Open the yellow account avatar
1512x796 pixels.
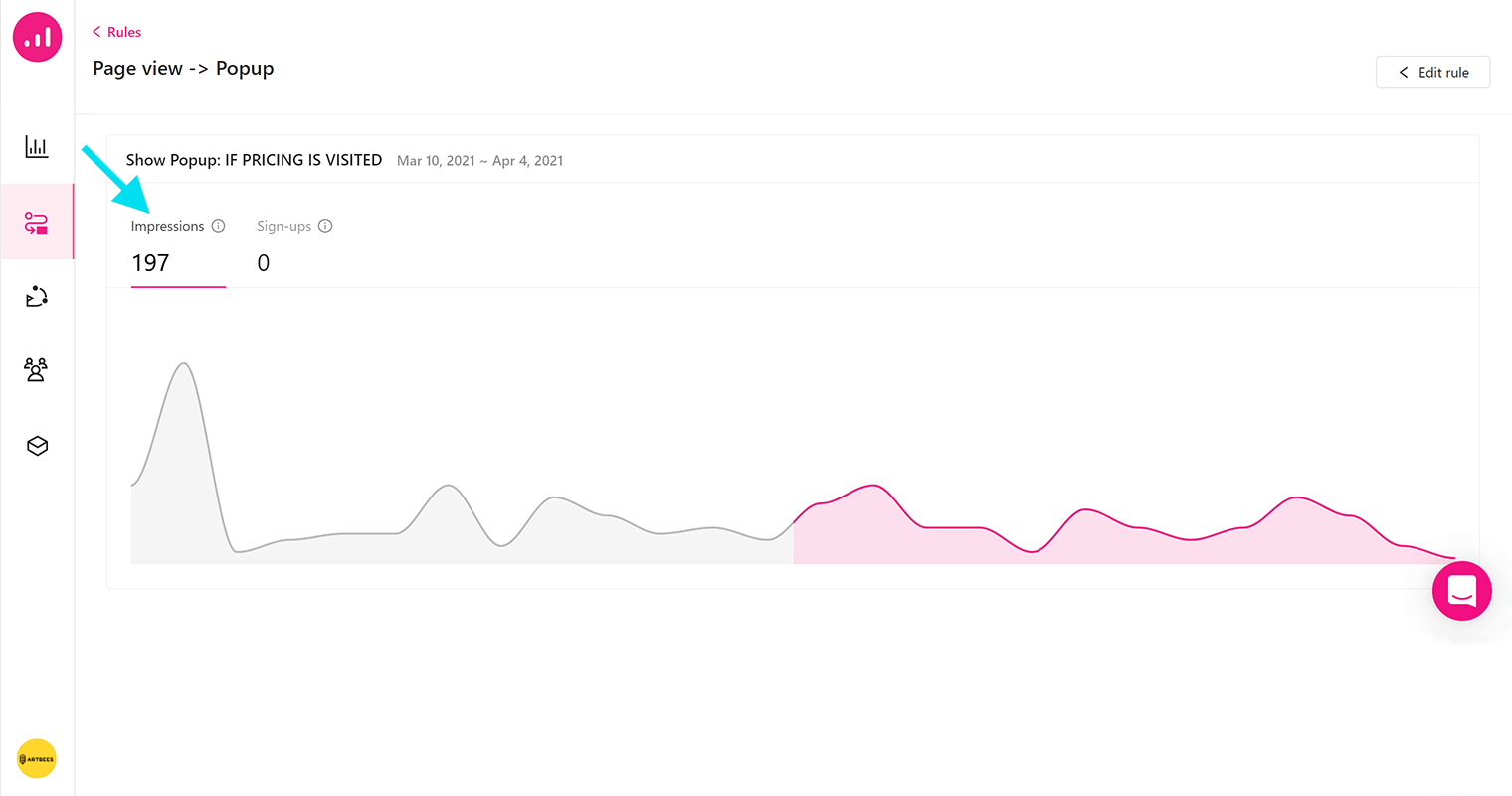[x=37, y=759]
